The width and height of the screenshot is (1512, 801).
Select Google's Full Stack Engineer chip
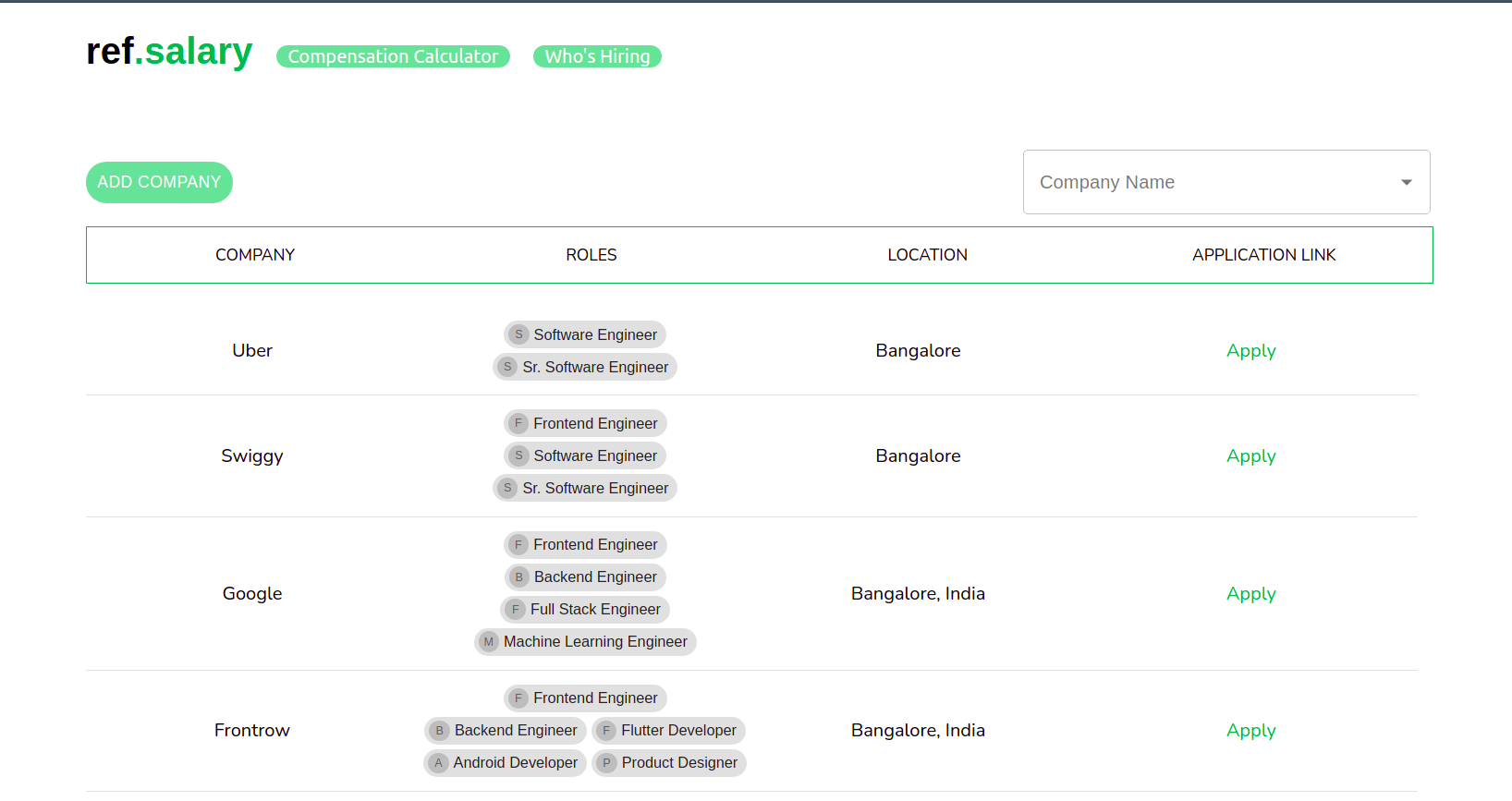click(585, 609)
